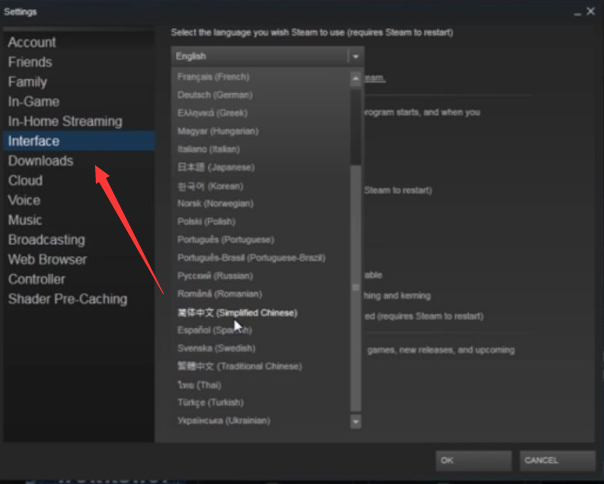Open Shader Pre-Caching settings
Viewport: 604px width, 484px height.
tap(79, 299)
